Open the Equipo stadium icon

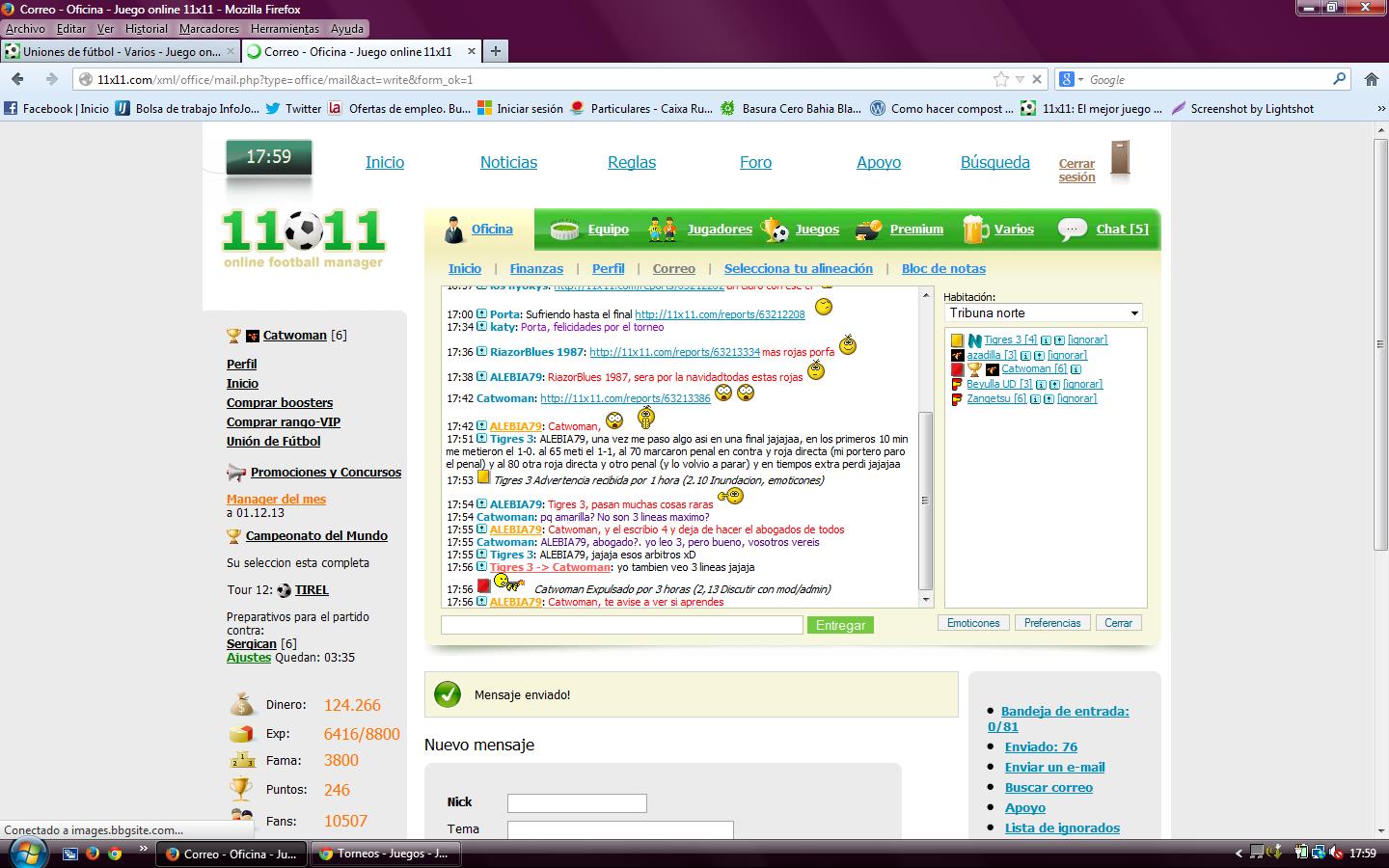click(563, 230)
